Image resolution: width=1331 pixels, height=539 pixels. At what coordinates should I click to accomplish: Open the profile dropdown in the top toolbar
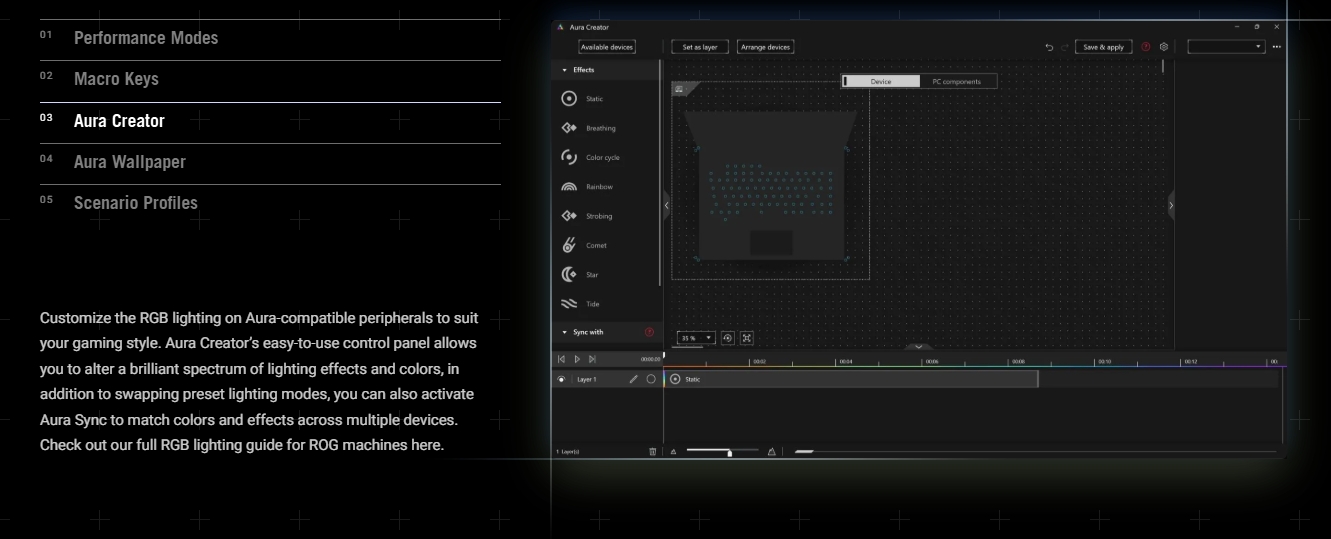[x=1226, y=47]
